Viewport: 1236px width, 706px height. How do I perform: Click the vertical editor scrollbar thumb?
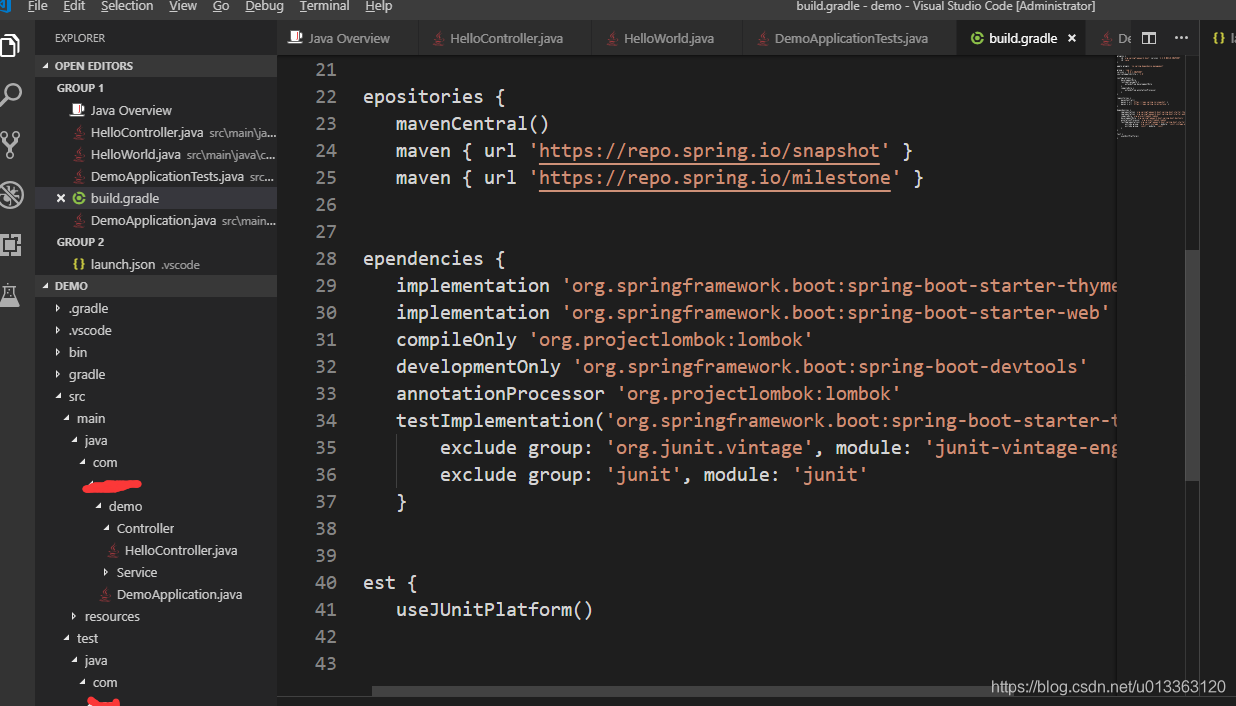click(1192, 365)
